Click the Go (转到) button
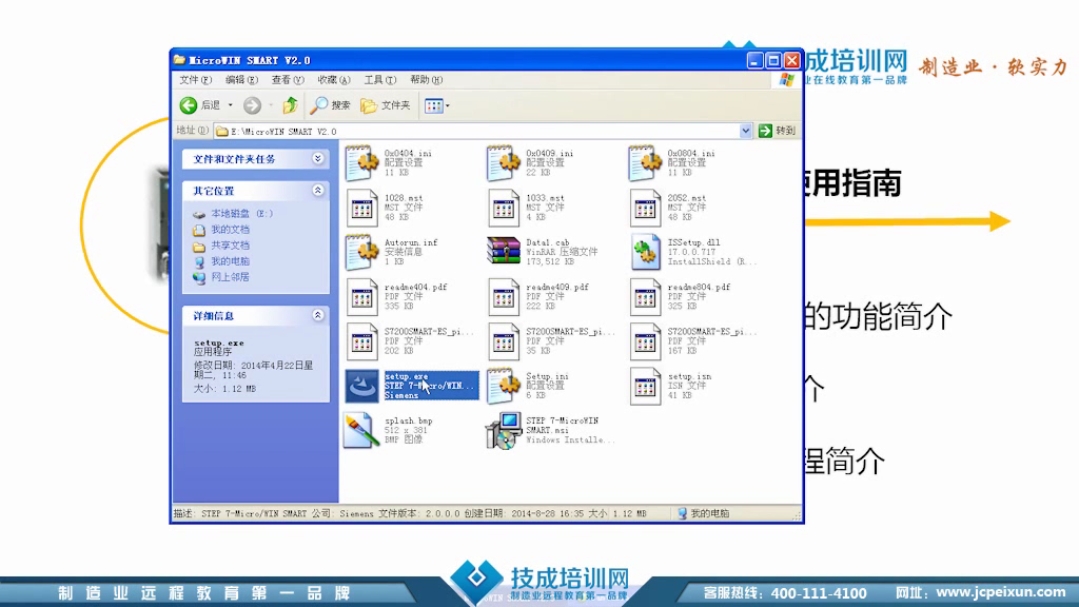 [x=777, y=131]
